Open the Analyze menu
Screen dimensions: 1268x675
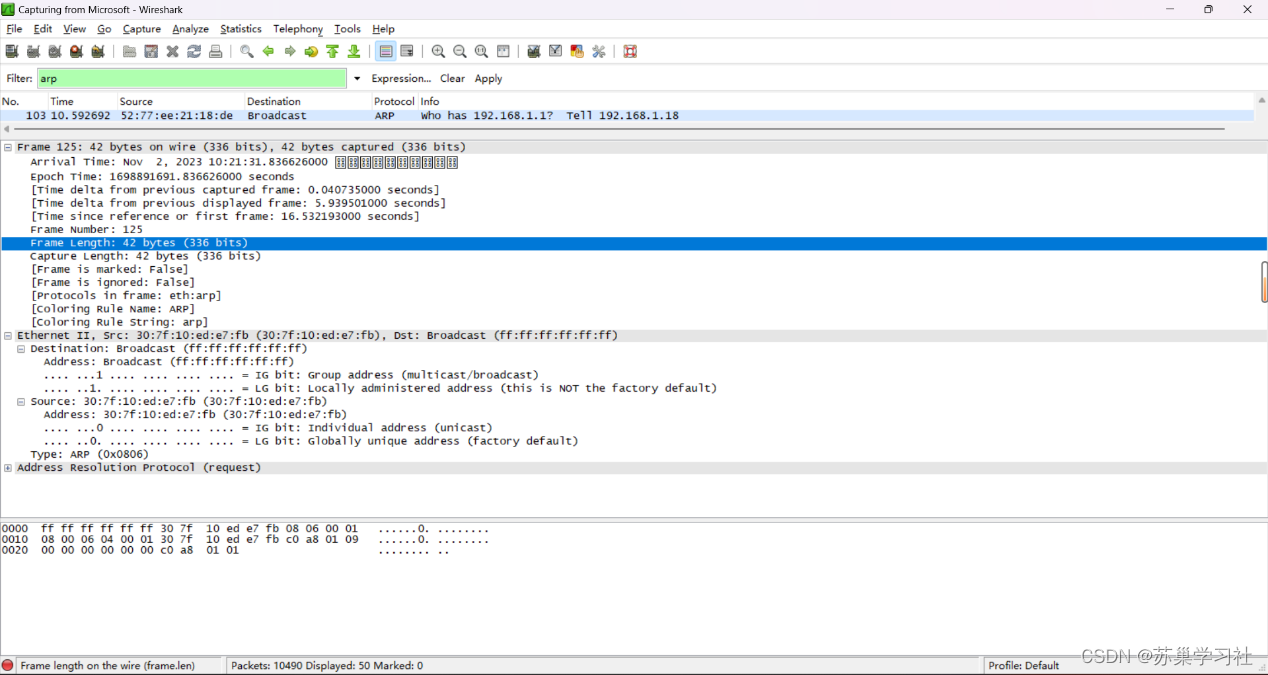click(x=190, y=29)
